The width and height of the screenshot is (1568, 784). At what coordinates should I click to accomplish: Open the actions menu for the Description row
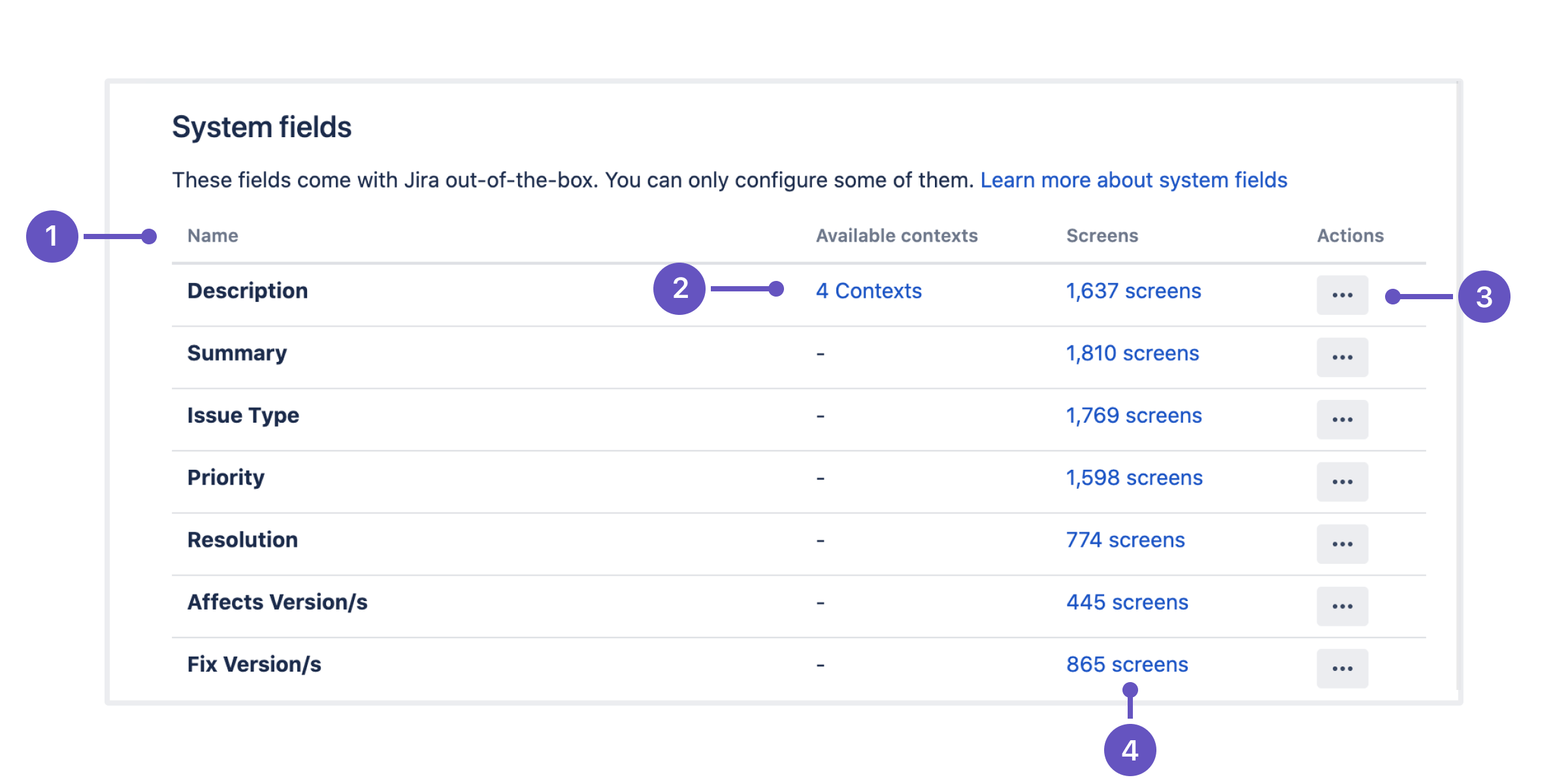point(1342,295)
